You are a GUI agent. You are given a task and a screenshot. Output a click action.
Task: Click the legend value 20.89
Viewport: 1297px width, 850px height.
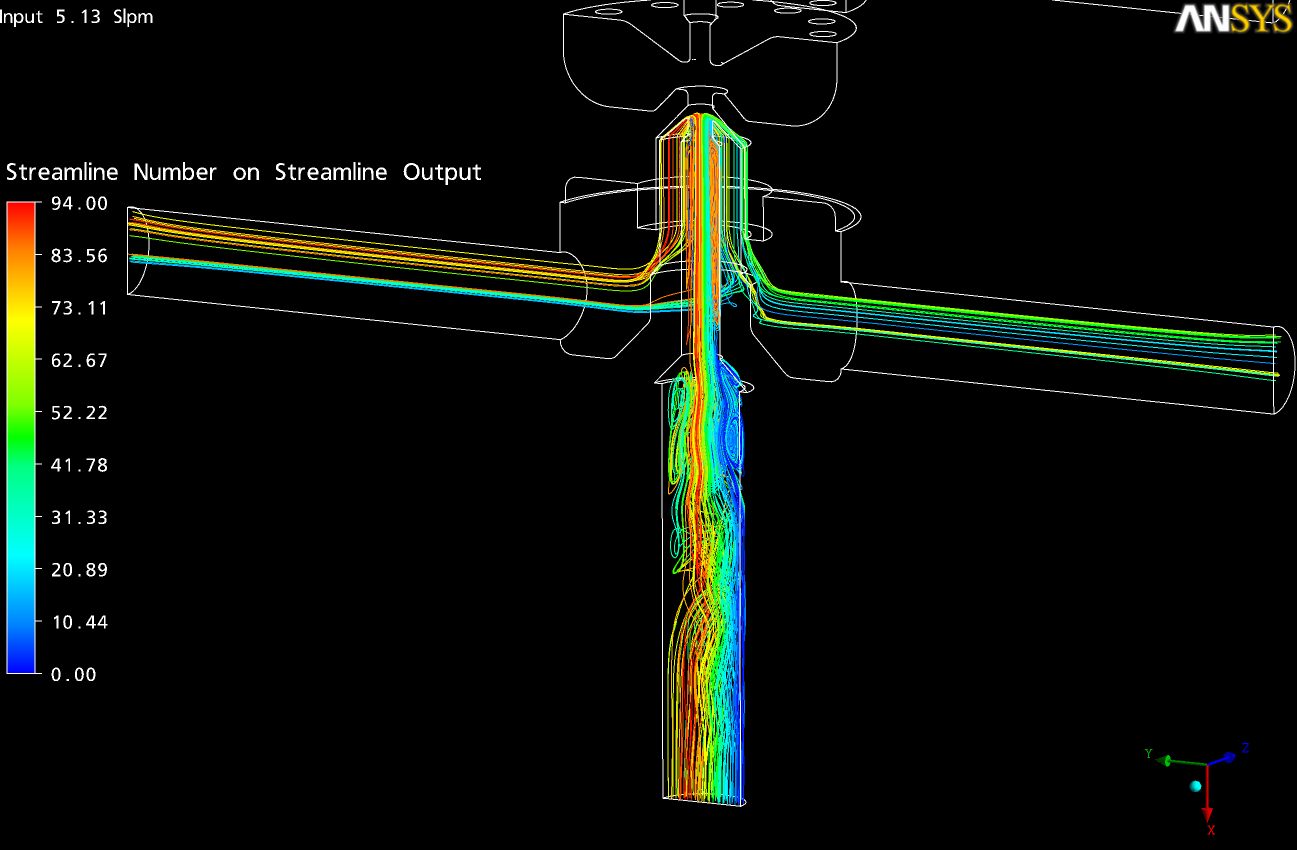pyautogui.click(x=79, y=569)
